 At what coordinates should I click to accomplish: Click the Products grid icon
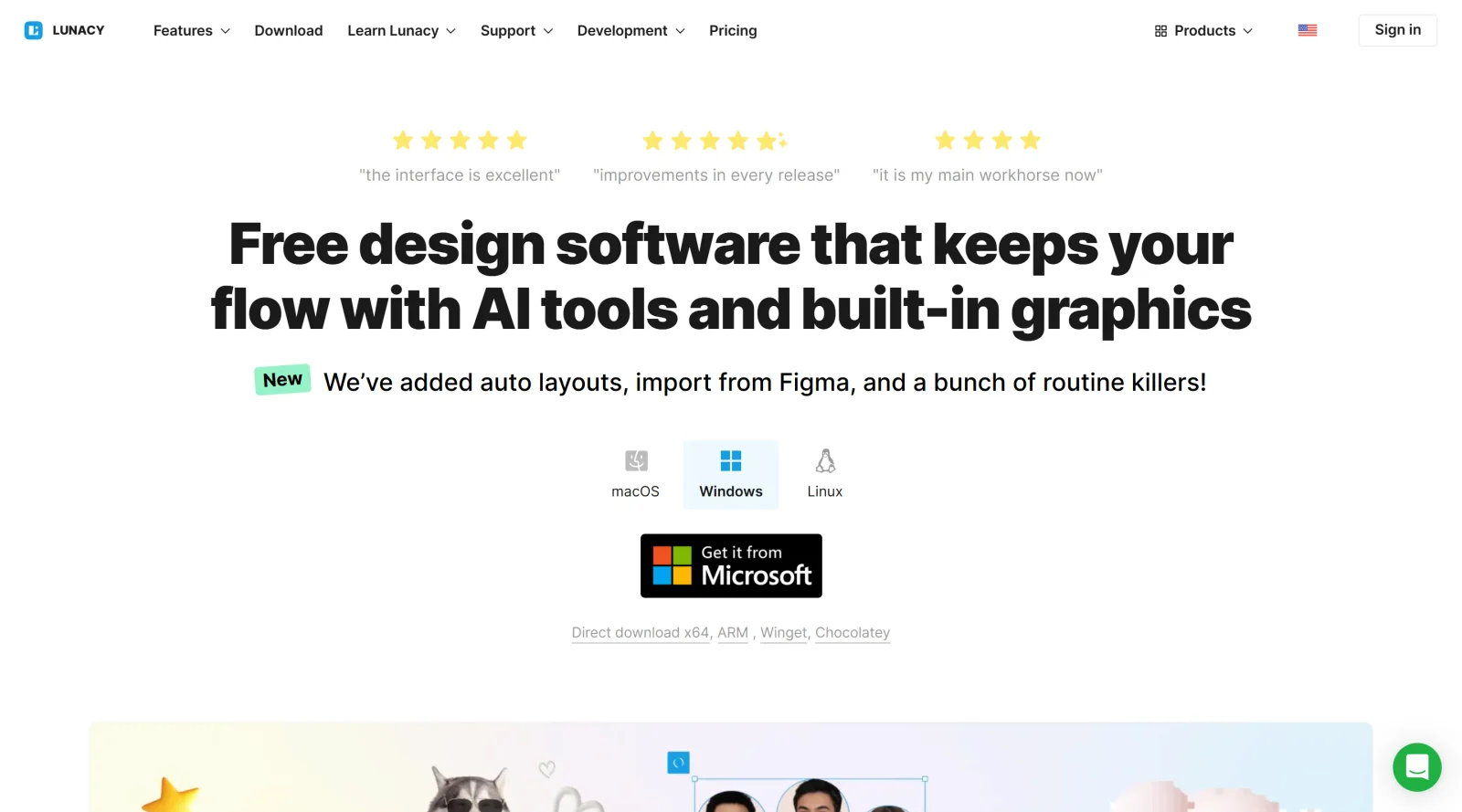pyautogui.click(x=1160, y=31)
